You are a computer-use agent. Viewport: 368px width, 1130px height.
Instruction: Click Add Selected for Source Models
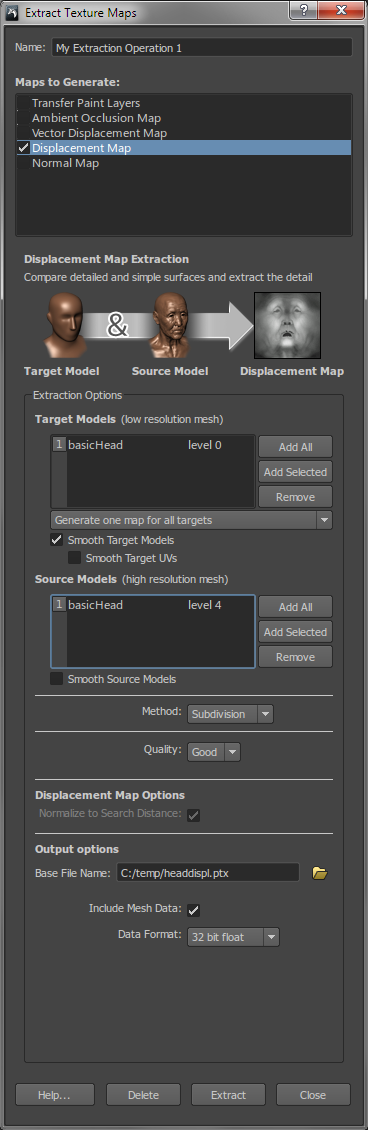(x=295, y=632)
